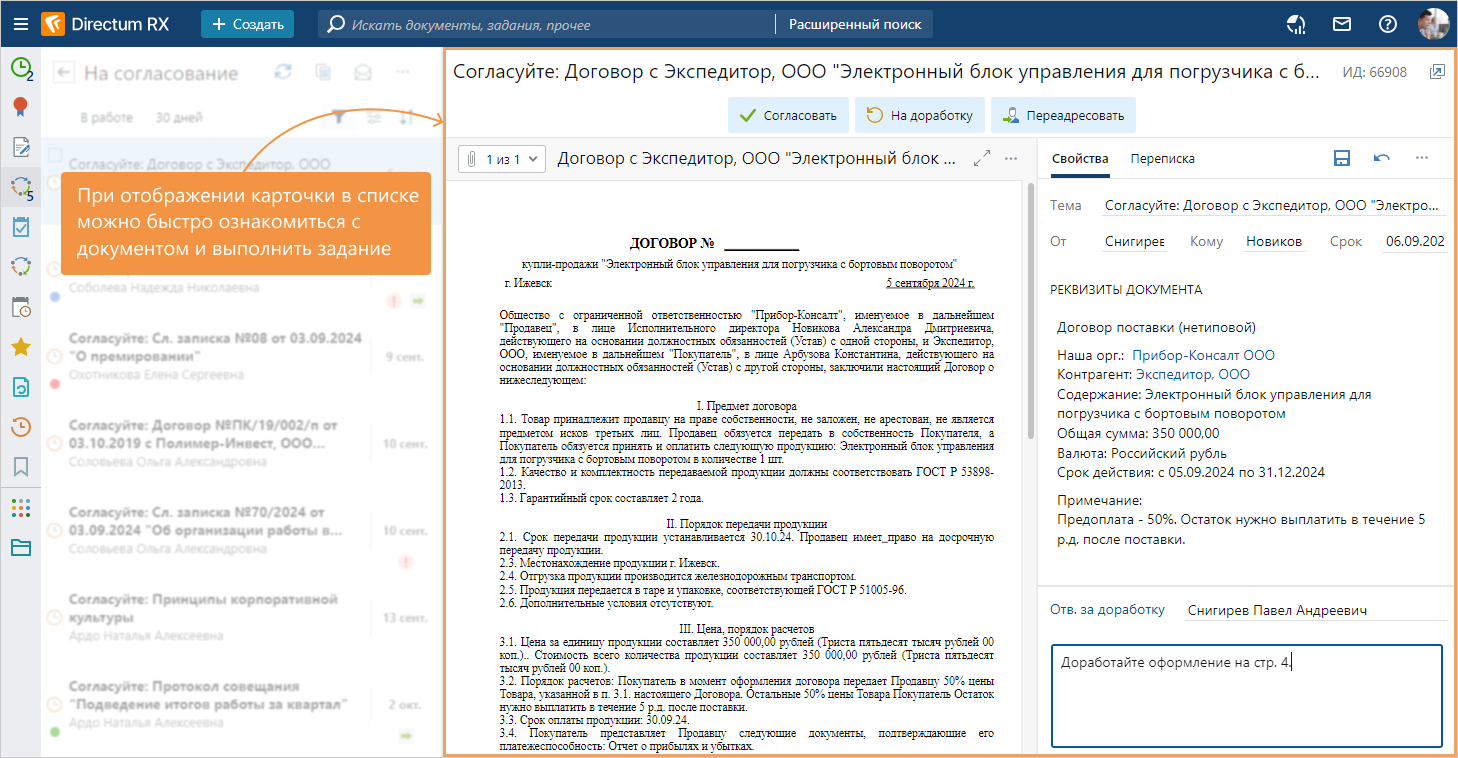1458x758 pixels.
Task: Open document preview more options ellipsis
Action: pos(1011,158)
